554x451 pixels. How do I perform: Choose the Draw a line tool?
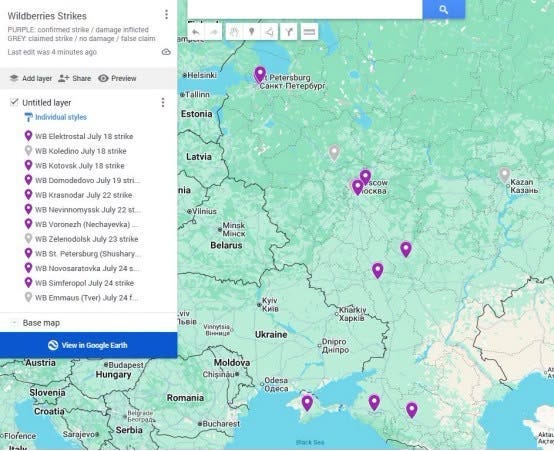click(269, 32)
